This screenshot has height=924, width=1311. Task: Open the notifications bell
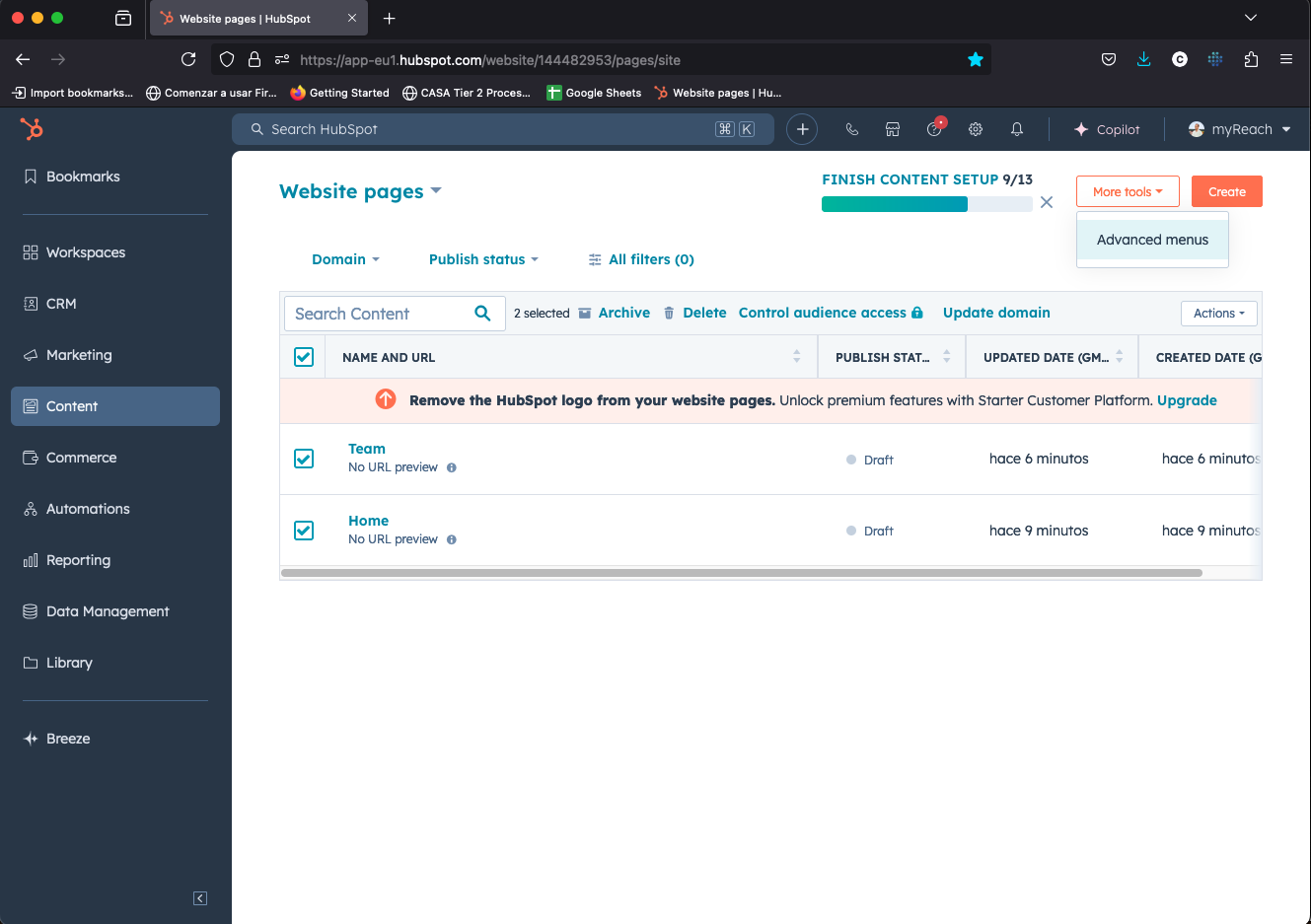pos(1017,129)
